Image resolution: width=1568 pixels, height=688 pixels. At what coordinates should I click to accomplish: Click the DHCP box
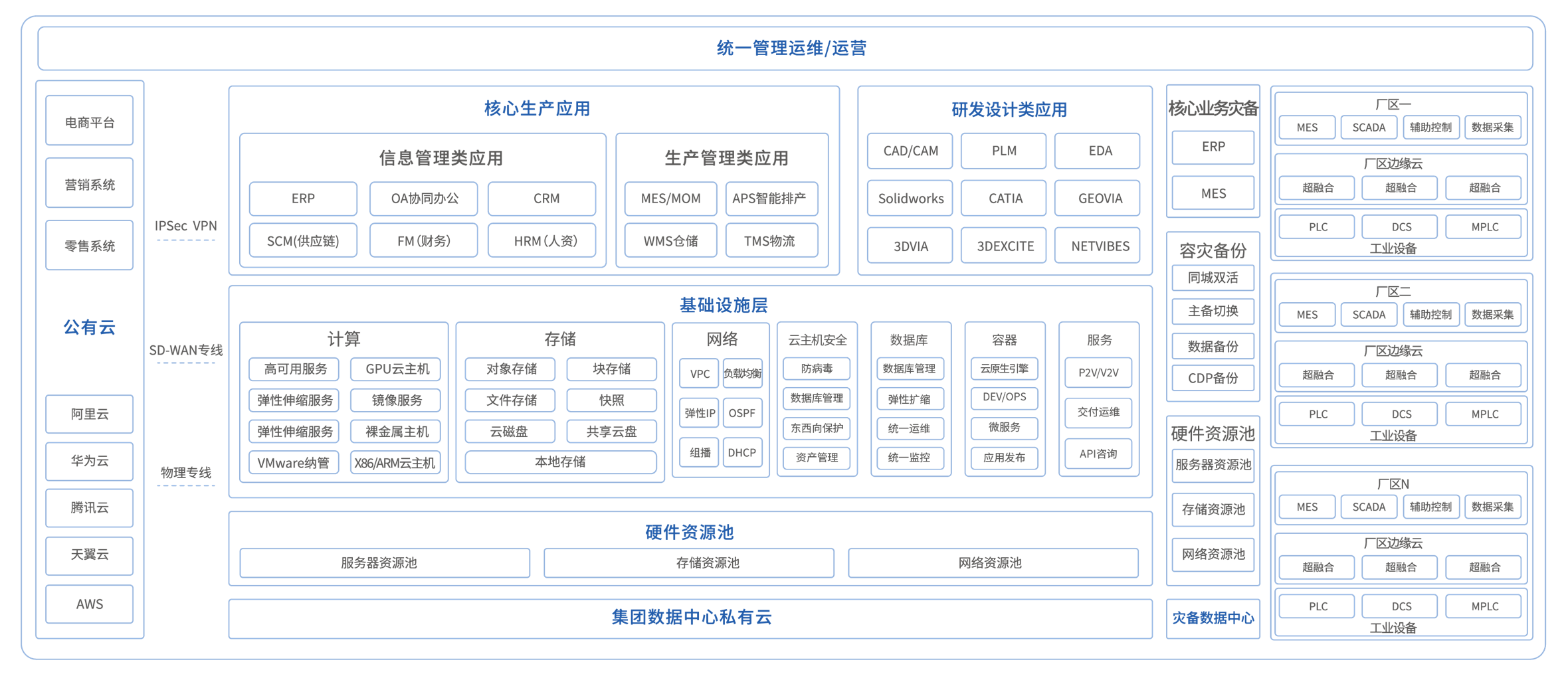pyautogui.click(x=743, y=452)
